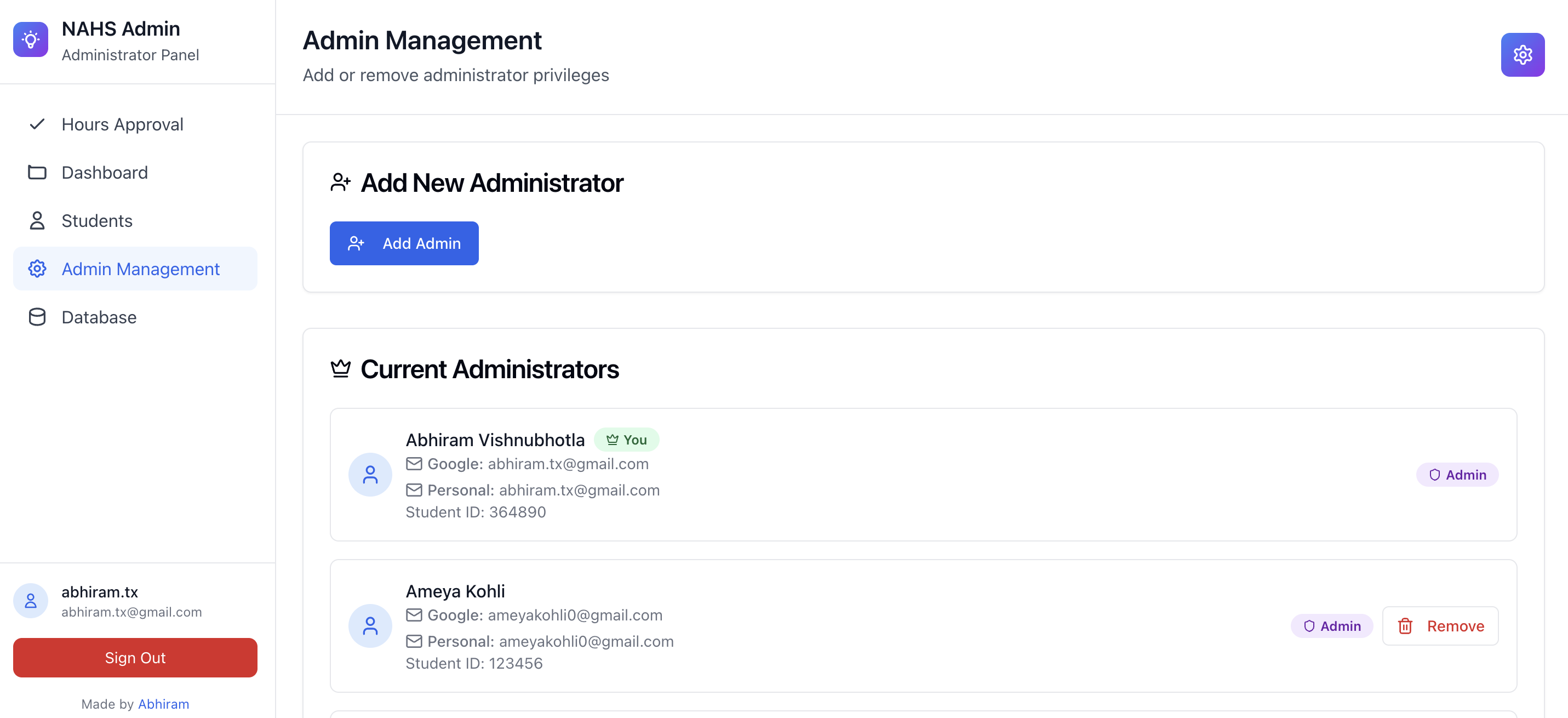This screenshot has height=718, width=1568.
Task: Click the NAHS Admin lightbulb logo icon
Action: (x=30, y=39)
